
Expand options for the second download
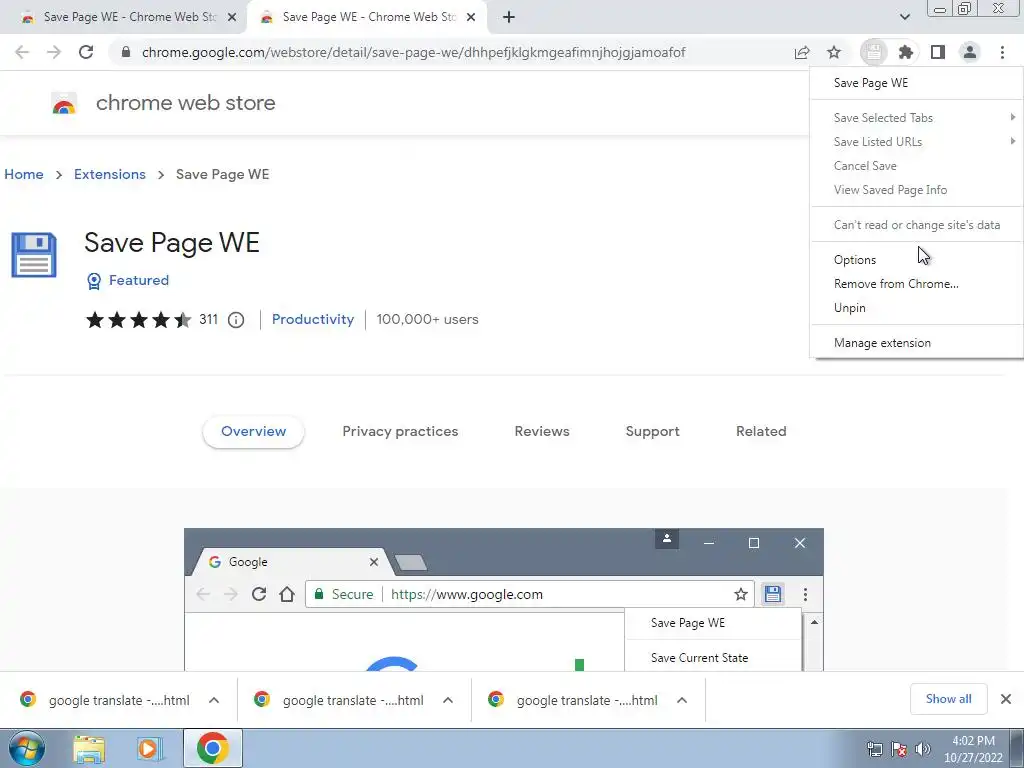click(x=447, y=700)
